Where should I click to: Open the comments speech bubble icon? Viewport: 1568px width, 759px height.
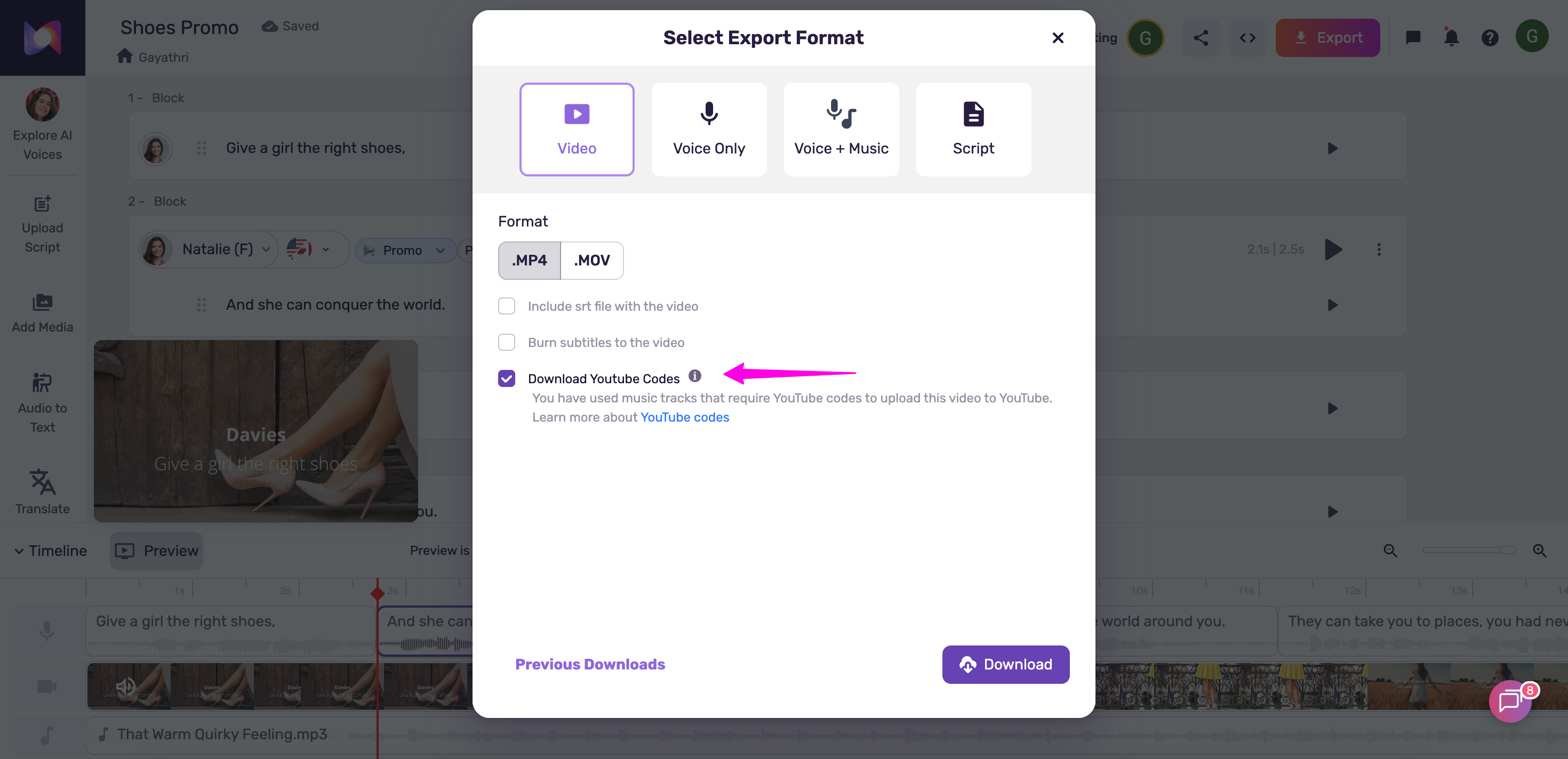coord(1413,38)
